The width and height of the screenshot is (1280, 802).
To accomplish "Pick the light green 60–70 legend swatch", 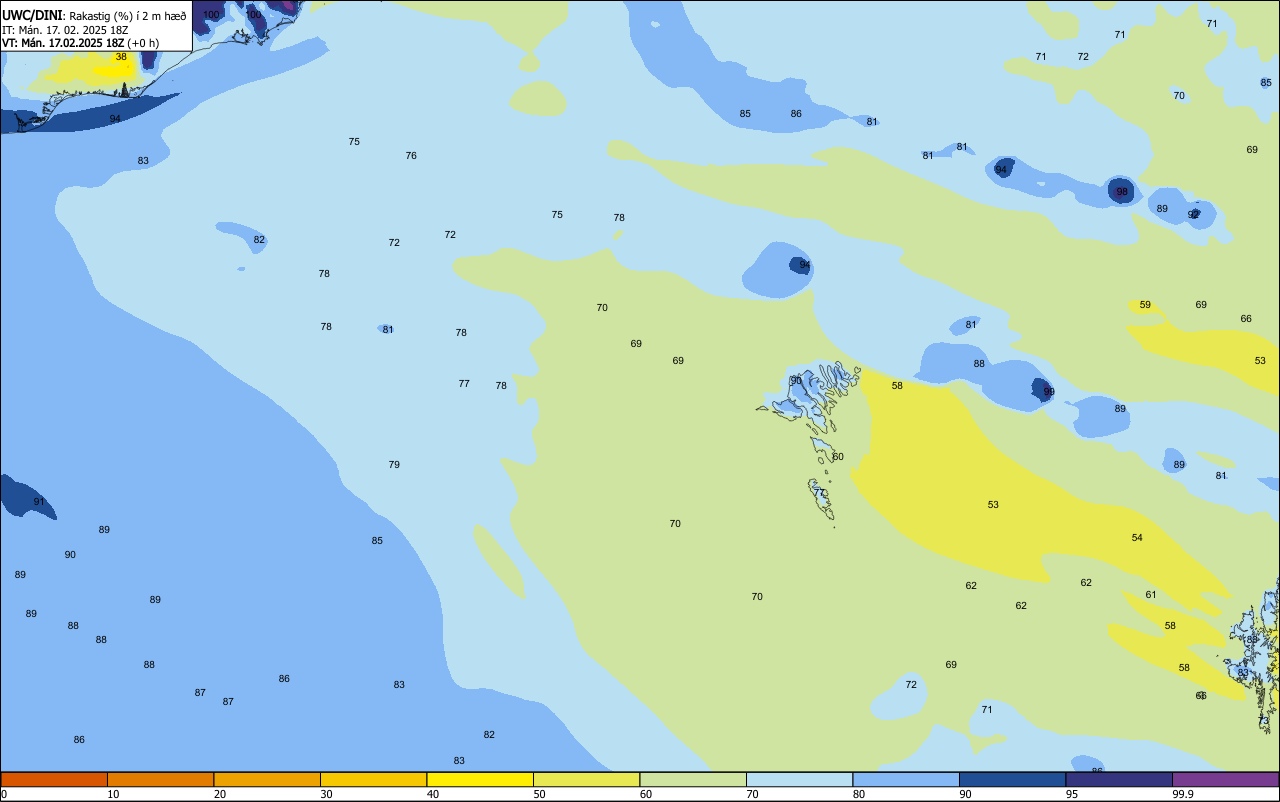I will coord(693,779).
